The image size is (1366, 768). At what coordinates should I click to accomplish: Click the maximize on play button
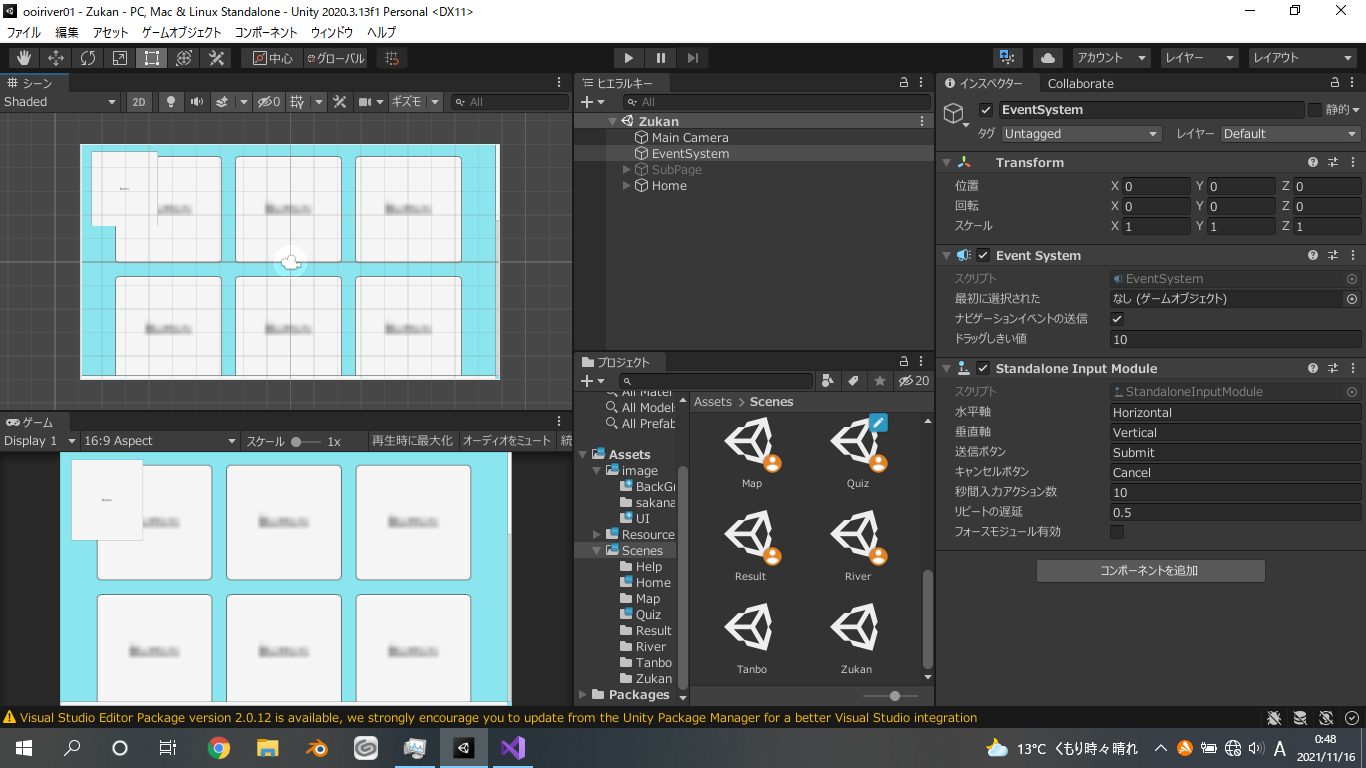click(412, 441)
